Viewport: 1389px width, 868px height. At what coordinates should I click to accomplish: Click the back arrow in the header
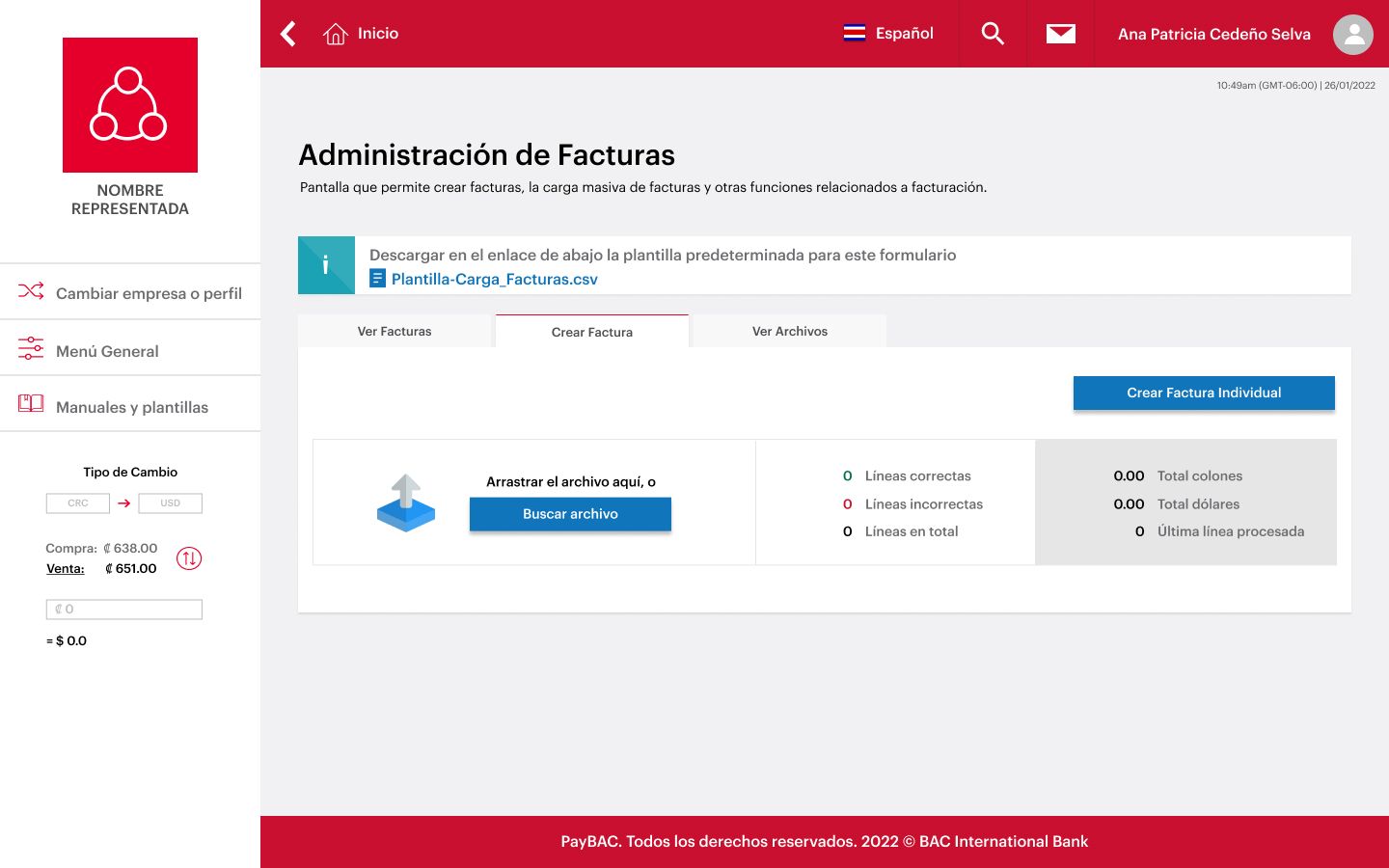[286, 33]
